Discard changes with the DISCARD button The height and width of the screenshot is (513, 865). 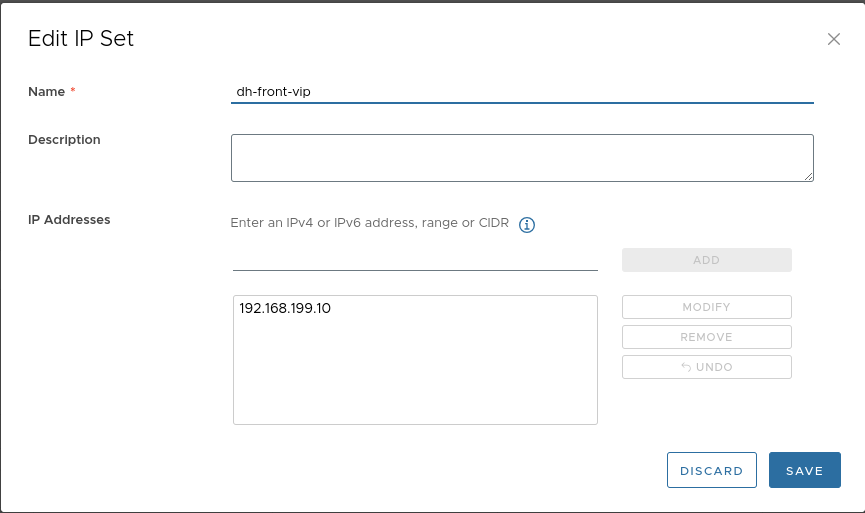pyautogui.click(x=711, y=471)
